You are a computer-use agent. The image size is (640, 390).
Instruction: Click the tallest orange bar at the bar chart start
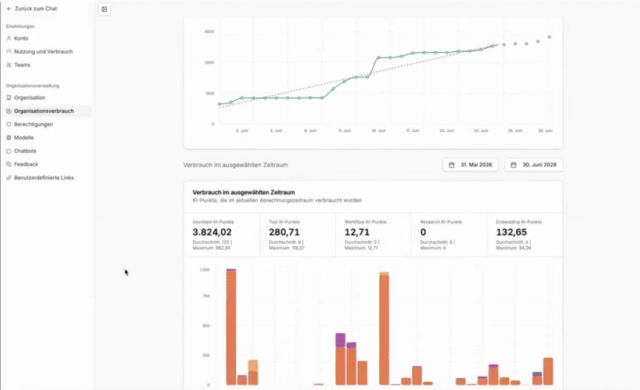[x=231, y=327]
